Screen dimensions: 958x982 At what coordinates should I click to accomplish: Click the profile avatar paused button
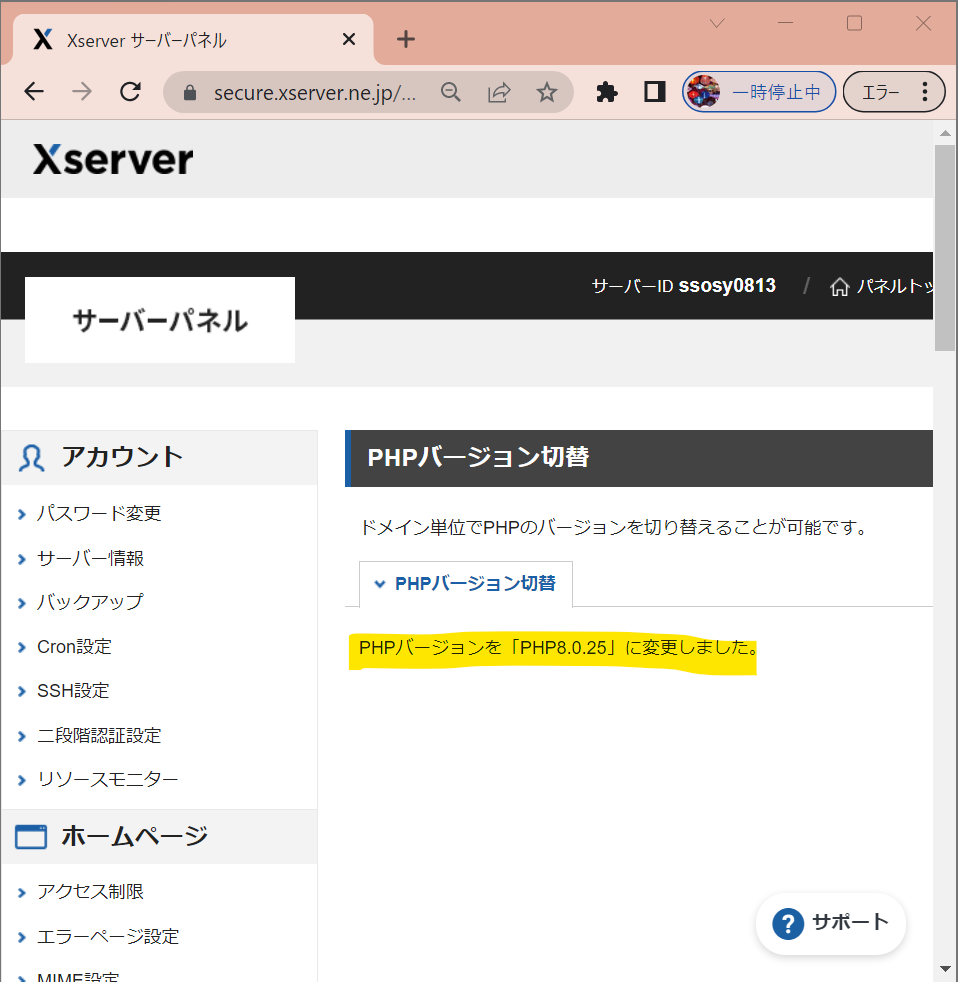point(759,92)
